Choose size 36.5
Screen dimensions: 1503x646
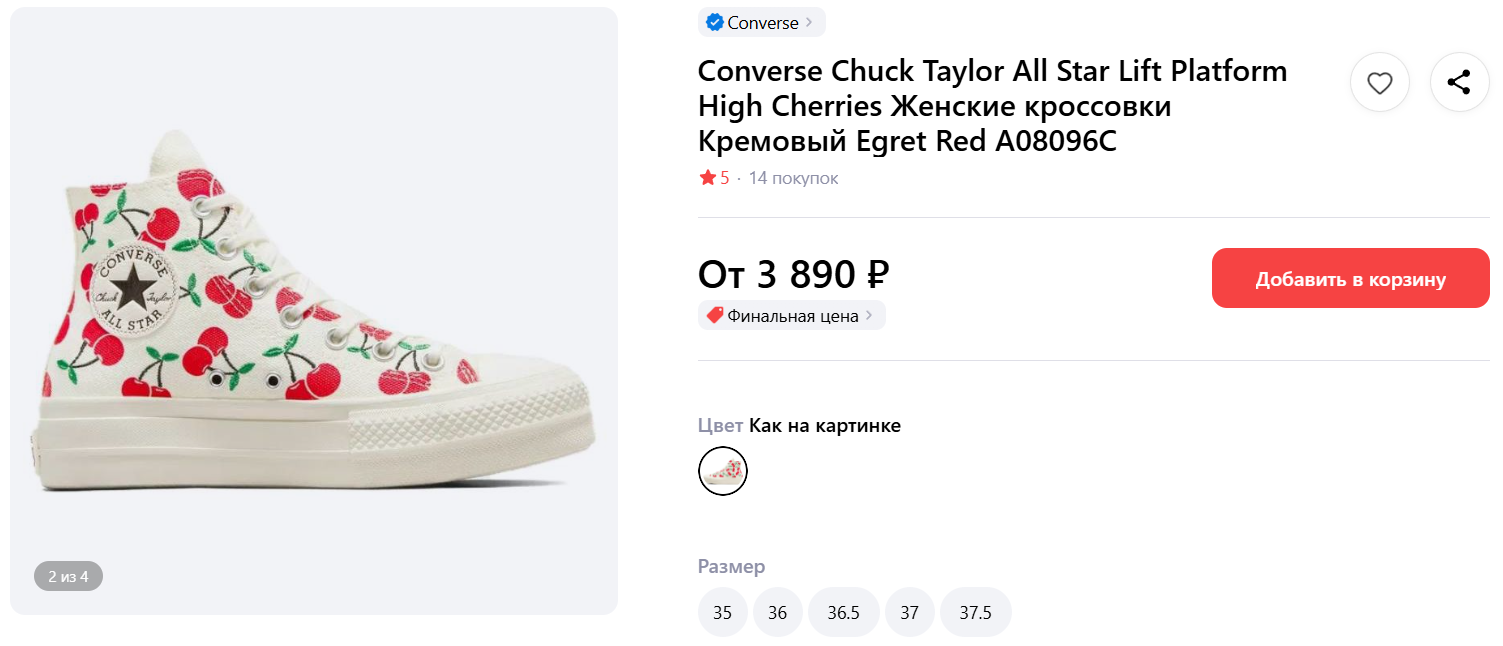point(843,612)
